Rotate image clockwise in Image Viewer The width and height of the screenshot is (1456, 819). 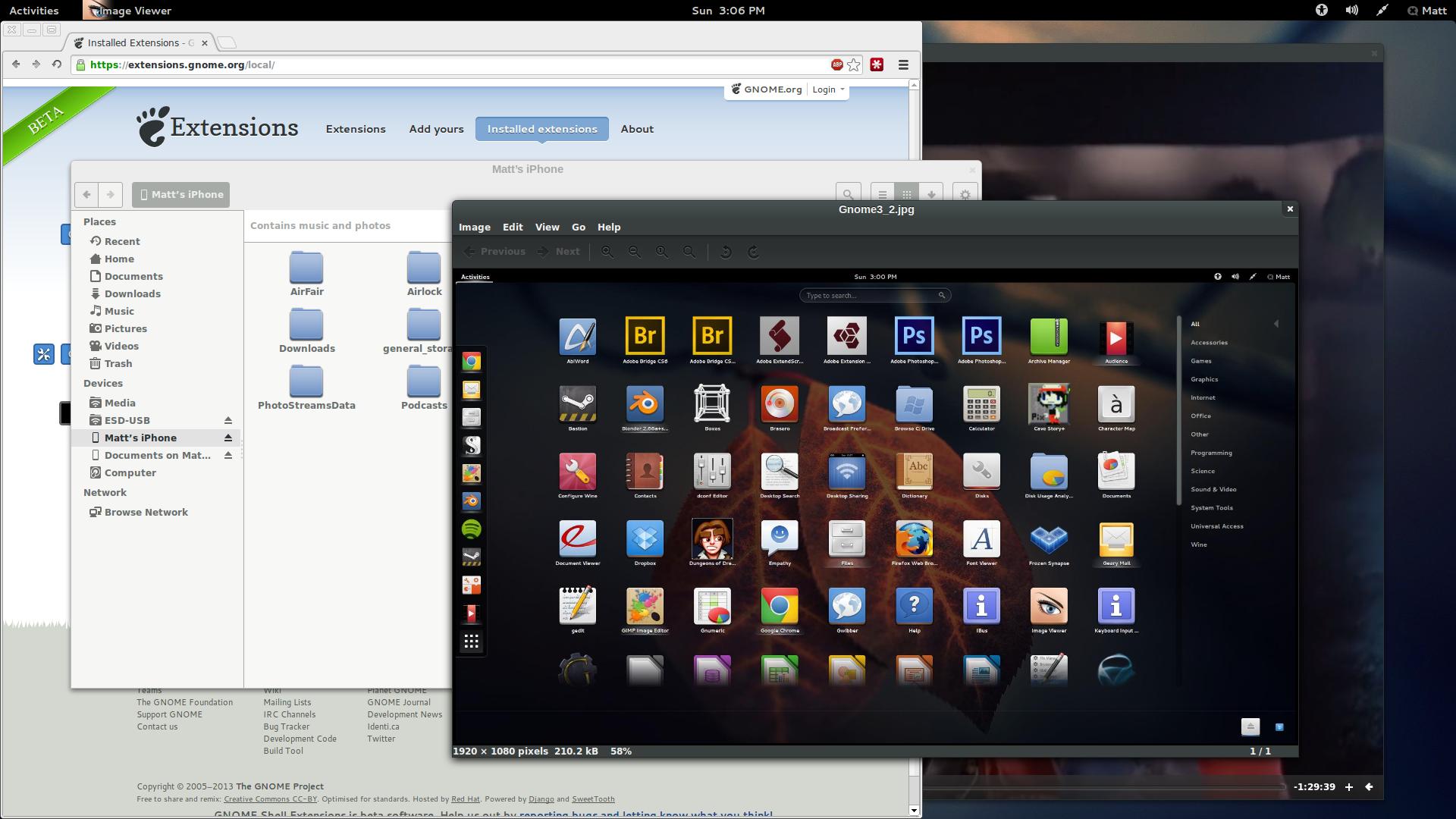(753, 252)
